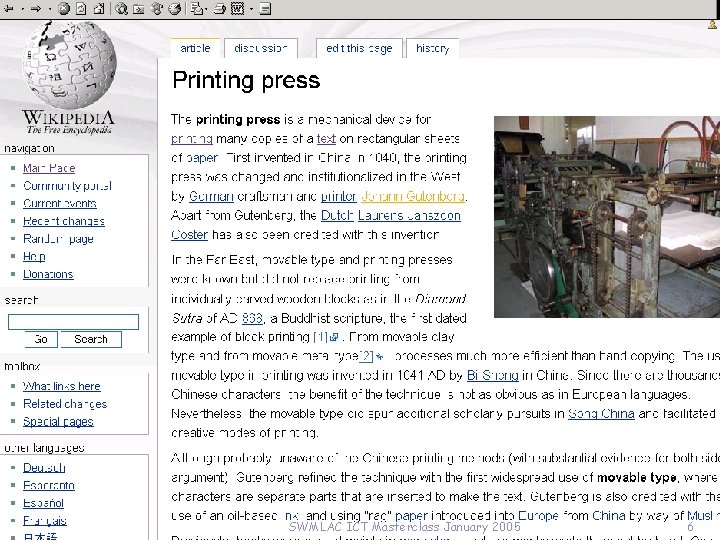Click the Home toolbar icon
The height and width of the screenshot is (540, 720).
(x=99, y=8)
